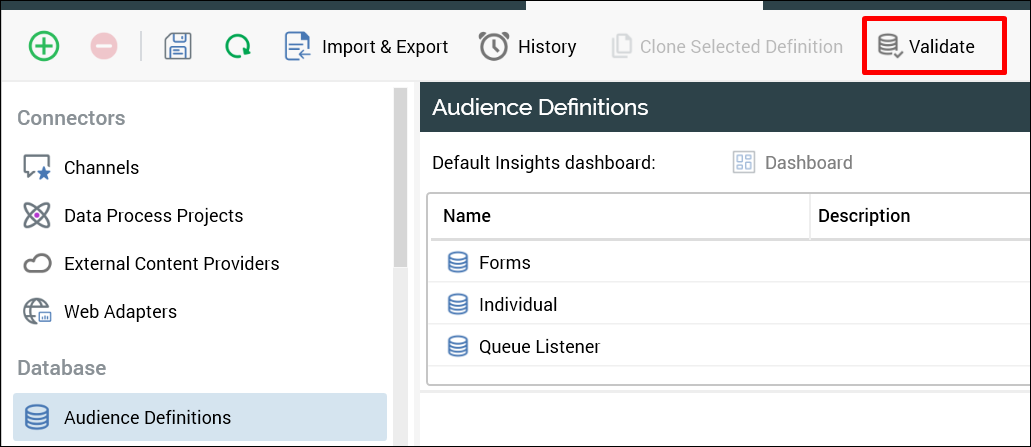This screenshot has height=447, width=1031.
Task: Click the green refresh icon
Action: (x=238, y=46)
